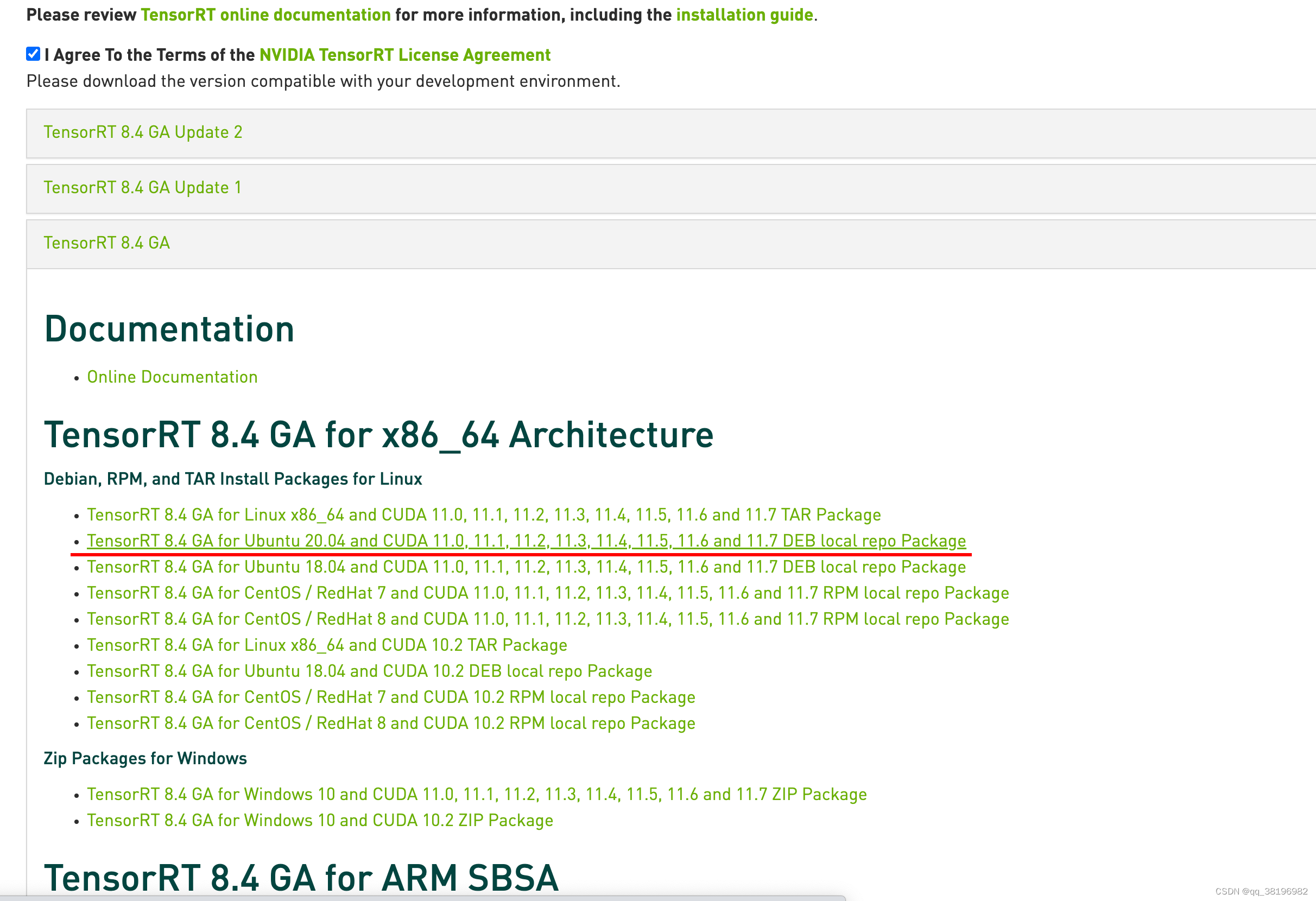1316x901 pixels.
Task: Open the TensorRT online documentation link
Action: [265, 15]
